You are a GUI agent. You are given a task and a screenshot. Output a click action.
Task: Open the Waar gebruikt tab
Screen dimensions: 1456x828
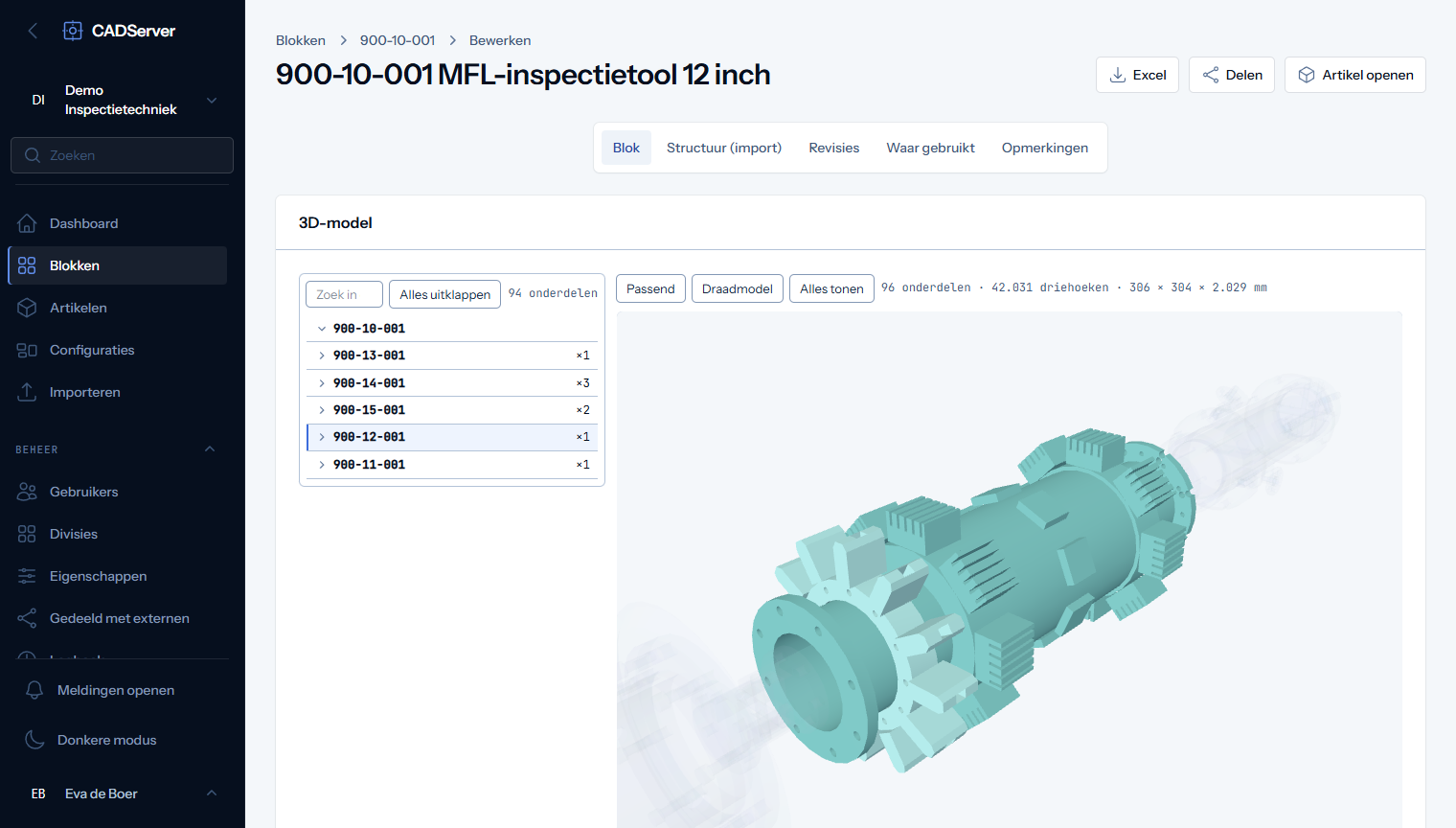point(931,148)
